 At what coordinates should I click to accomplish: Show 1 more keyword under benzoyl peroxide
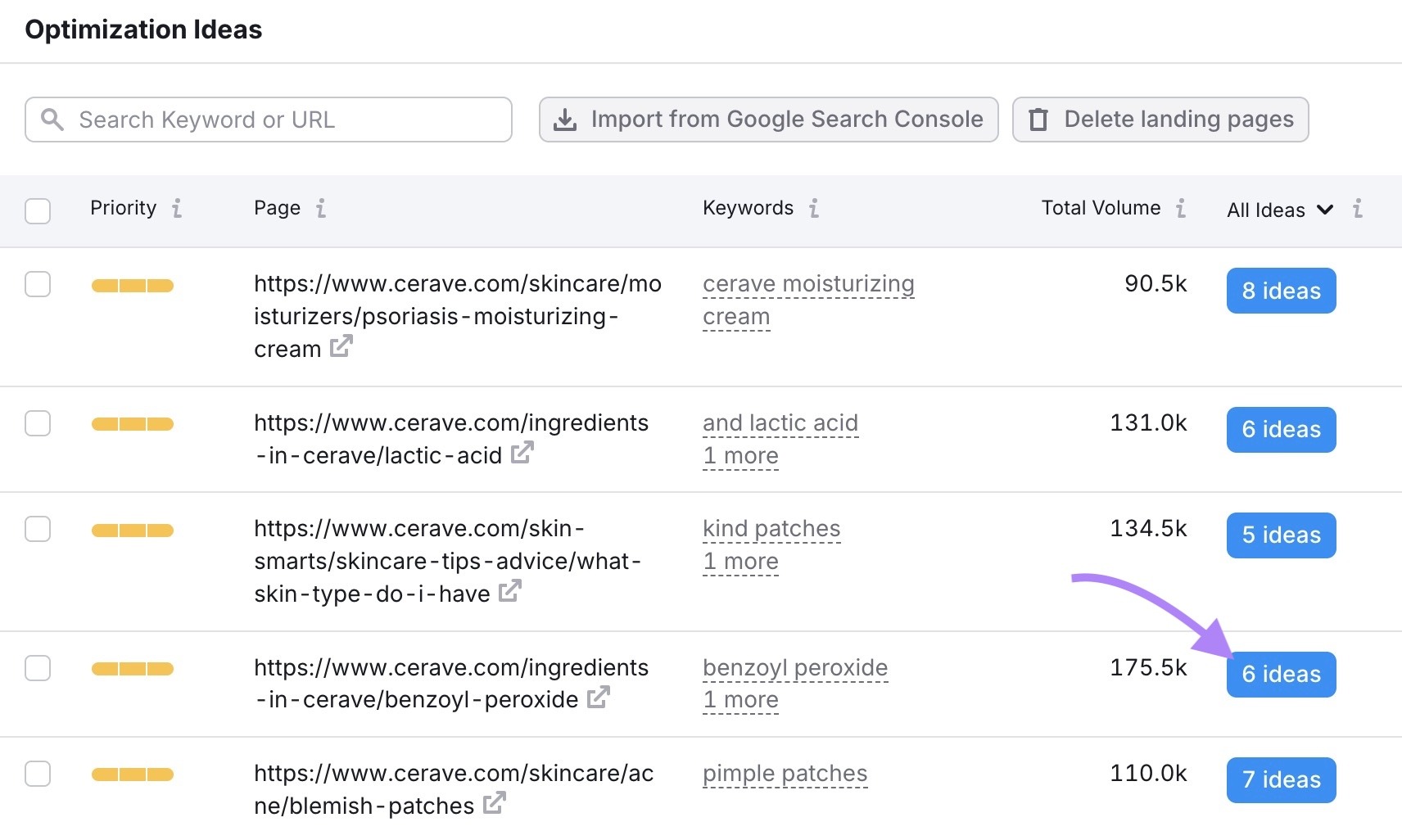739,699
